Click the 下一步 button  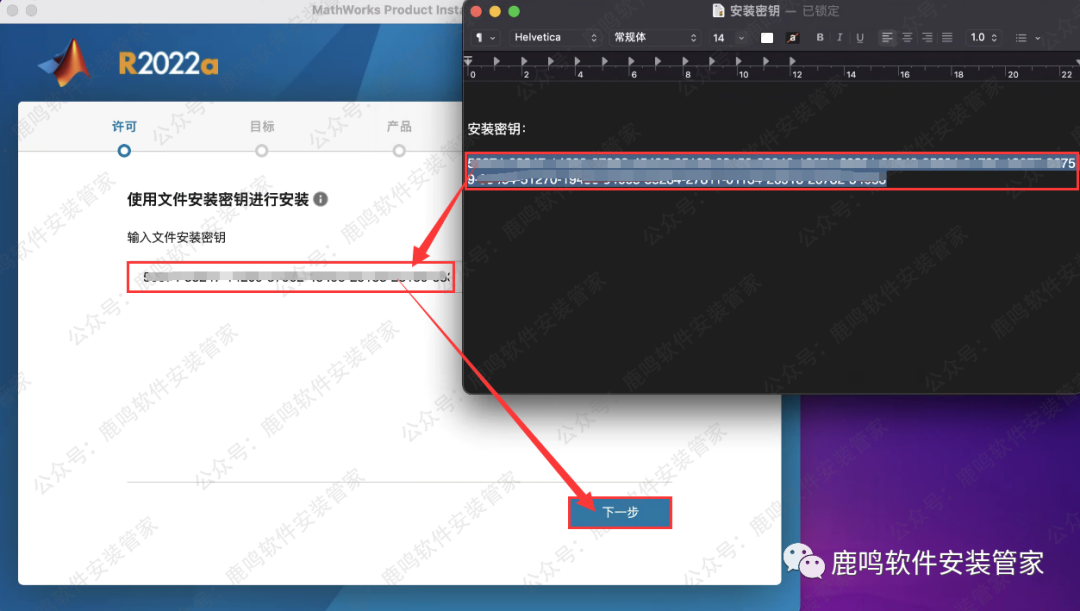[620, 512]
